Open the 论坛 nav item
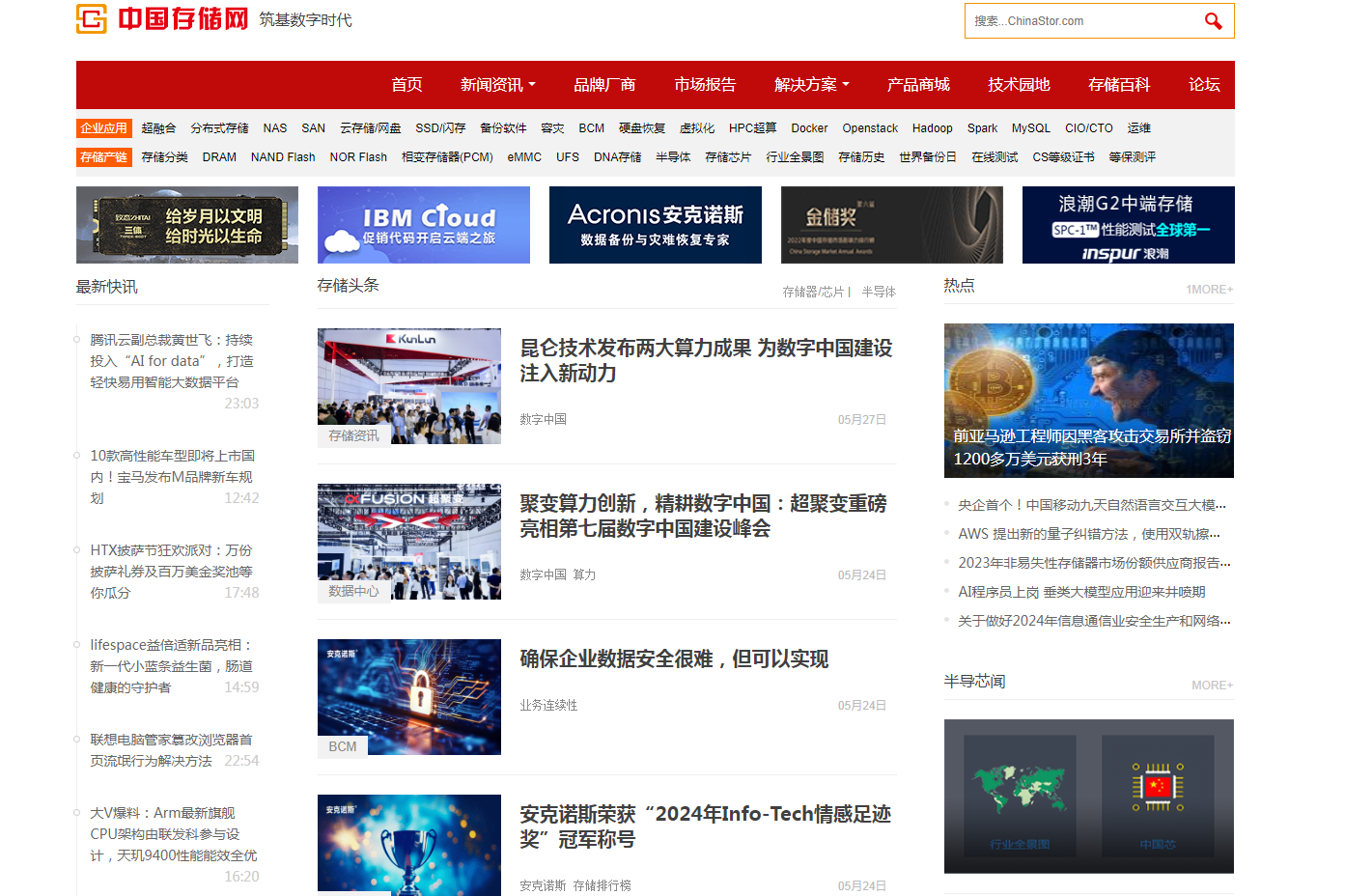 [x=1204, y=85]
